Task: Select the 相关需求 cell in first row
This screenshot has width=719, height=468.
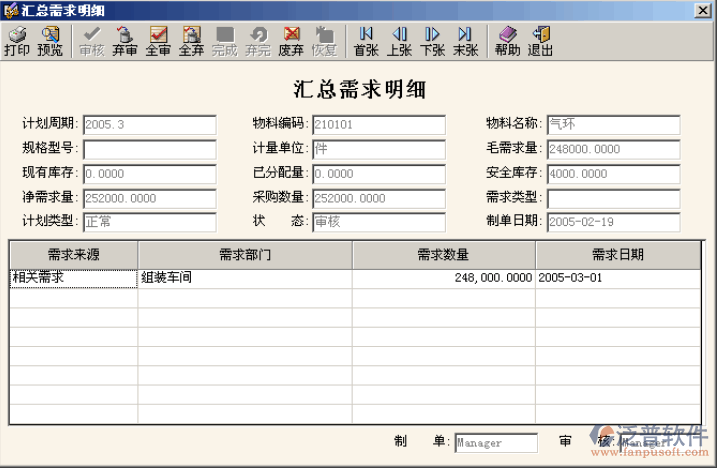Action: pyautogui.click(x=73, y=278)
